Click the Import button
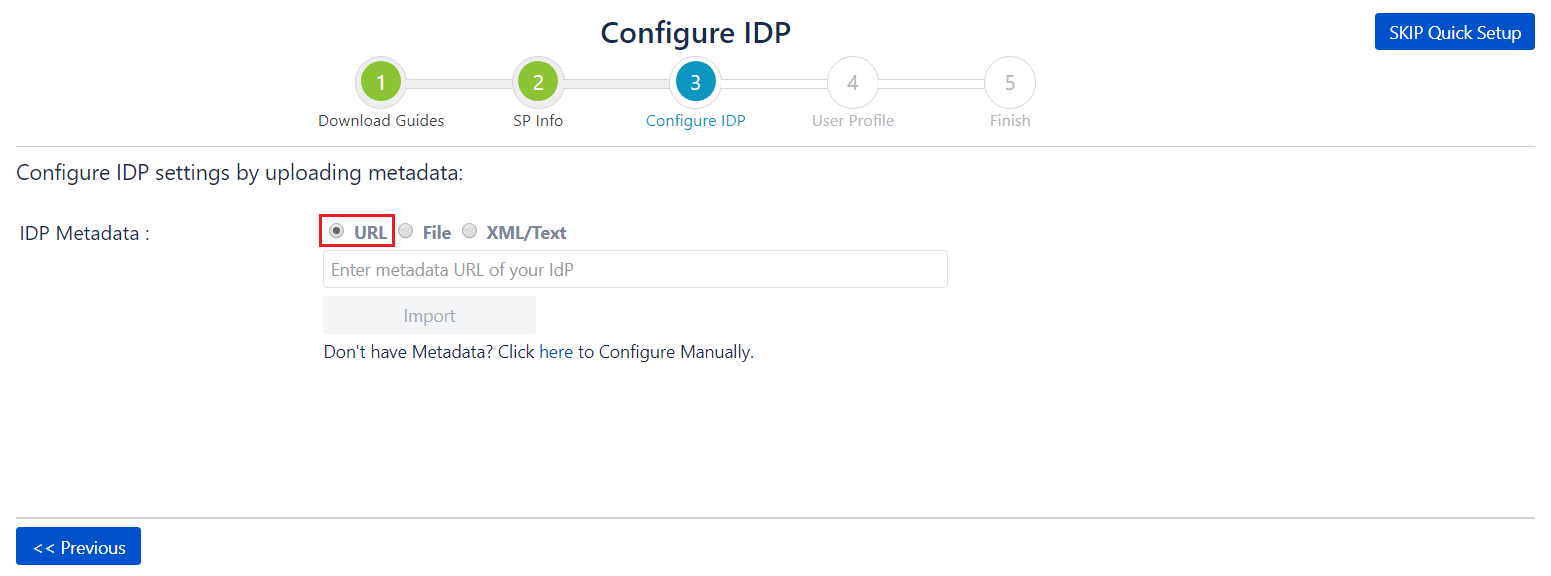Image resolution: width=1551 pixels, height=576 pixels. click(429, 315)
